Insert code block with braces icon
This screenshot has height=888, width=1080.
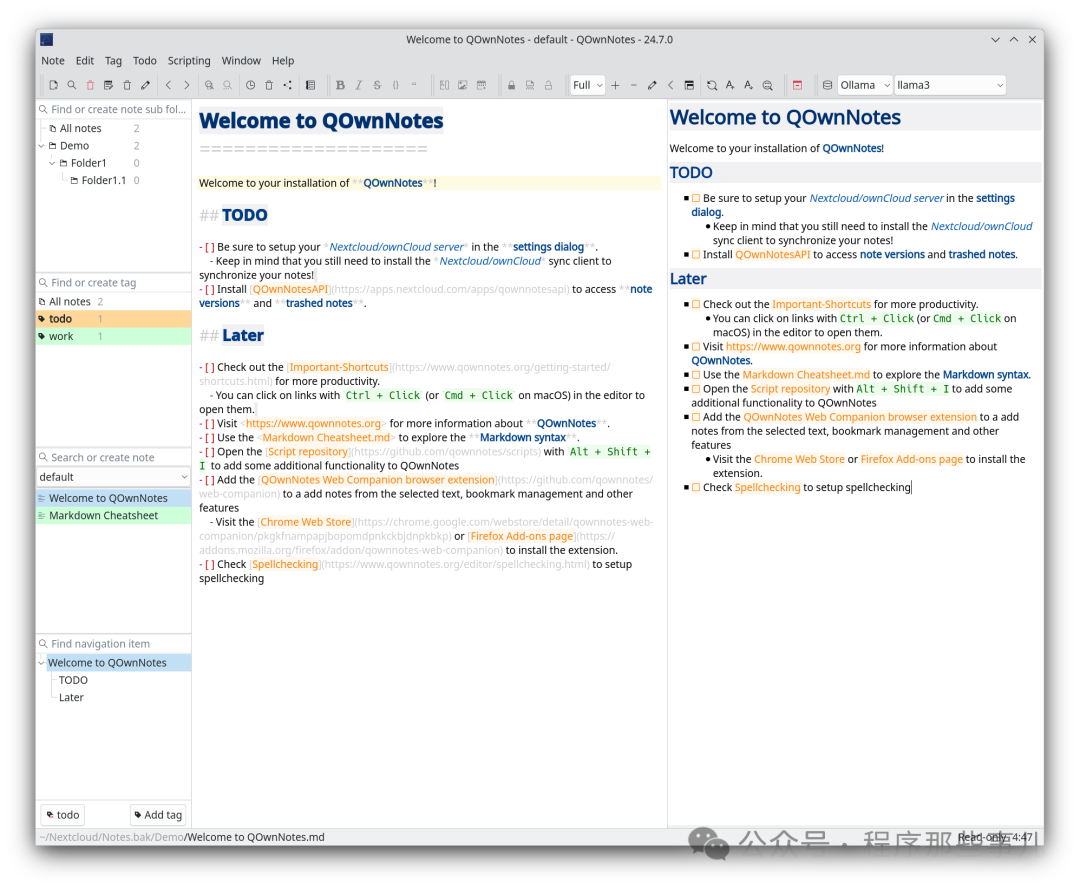395,85
